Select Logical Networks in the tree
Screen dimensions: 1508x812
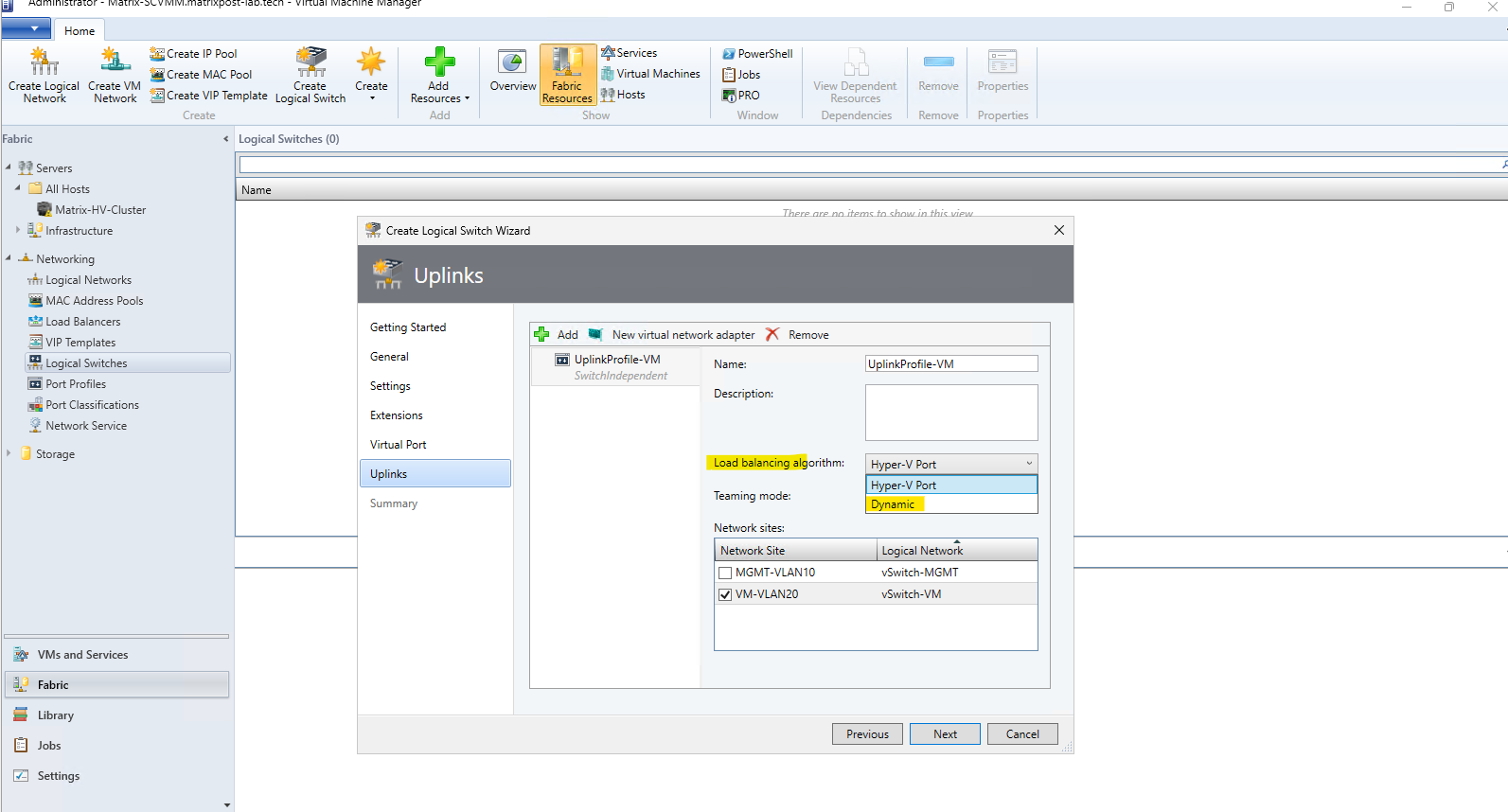pyautogui.click(x=88, y=280)
